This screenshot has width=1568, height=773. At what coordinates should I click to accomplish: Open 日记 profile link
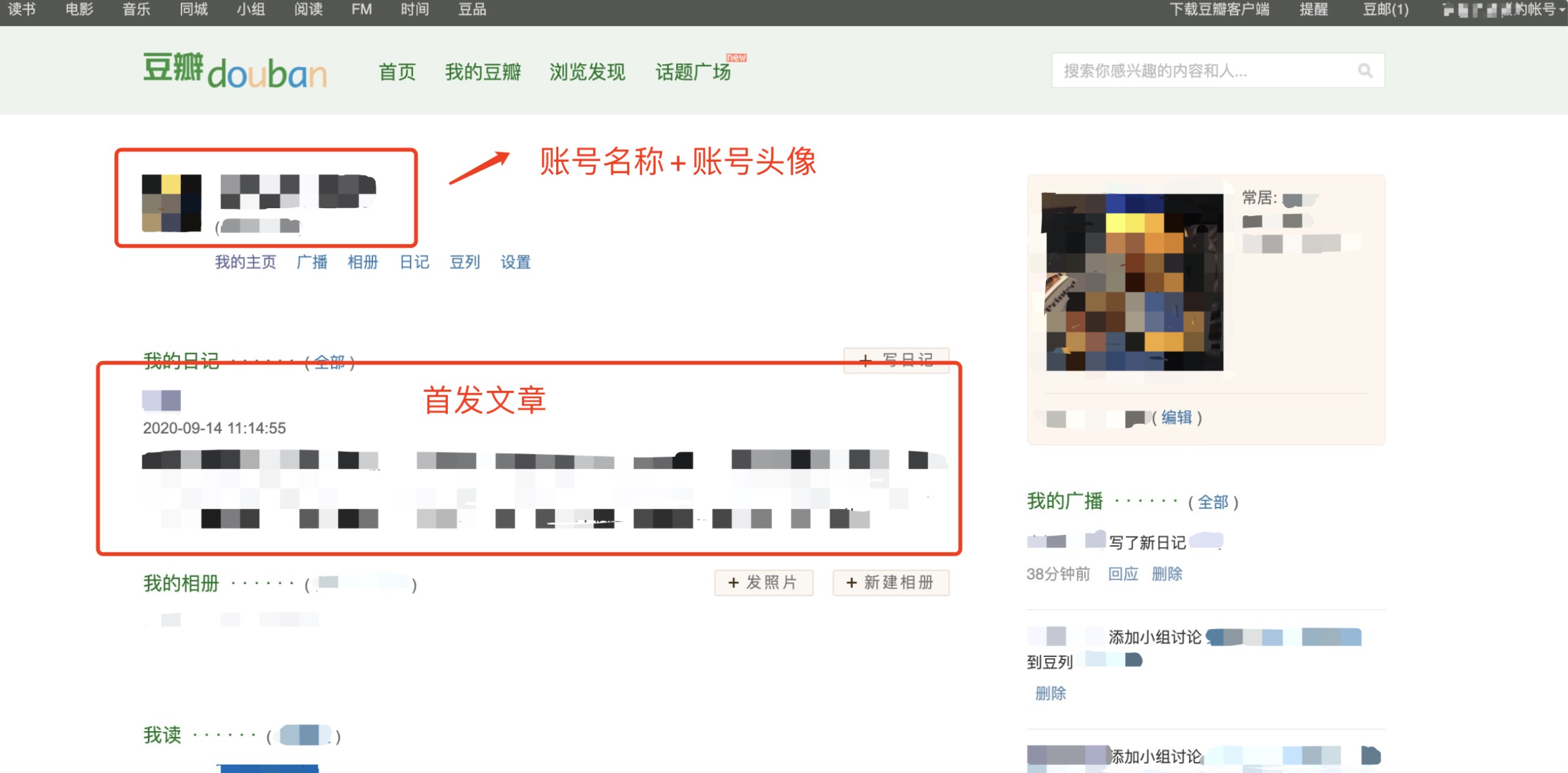click(x=414, y=262)
